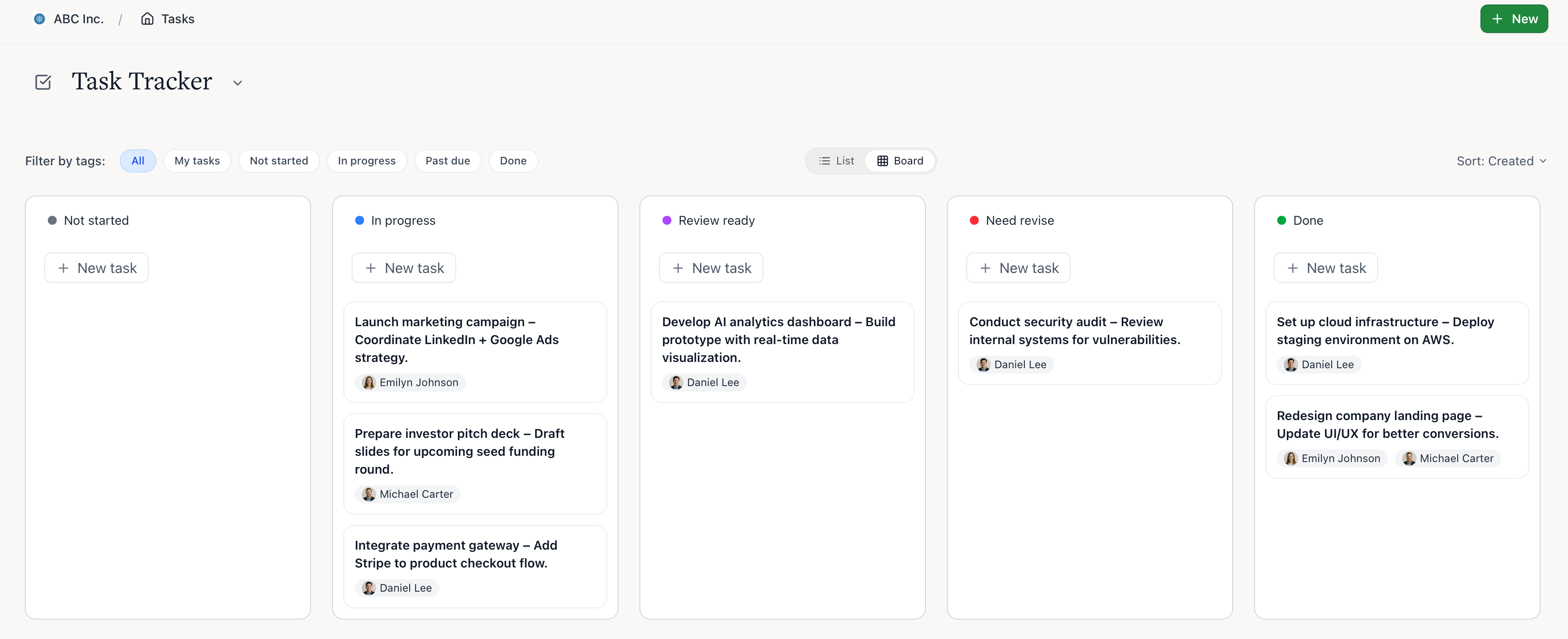This screenshot has height=639, width=1568.
Task: Click Michael Carter's avatar on the pitch deck task
Action: (369, 494)
